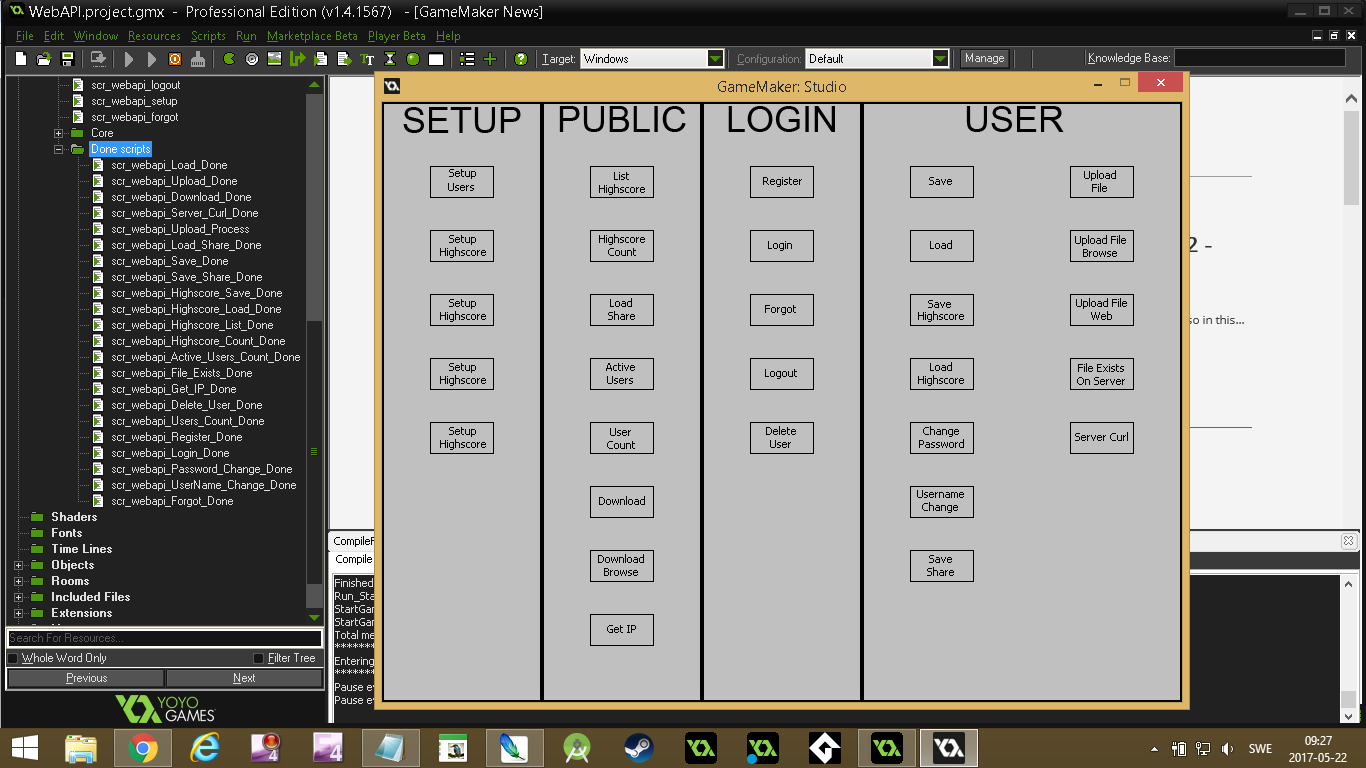Image resolution: width=1366 pixels, height=768 pixels.
Task: Expand the Included Files folder
Action: click(18, 597)
